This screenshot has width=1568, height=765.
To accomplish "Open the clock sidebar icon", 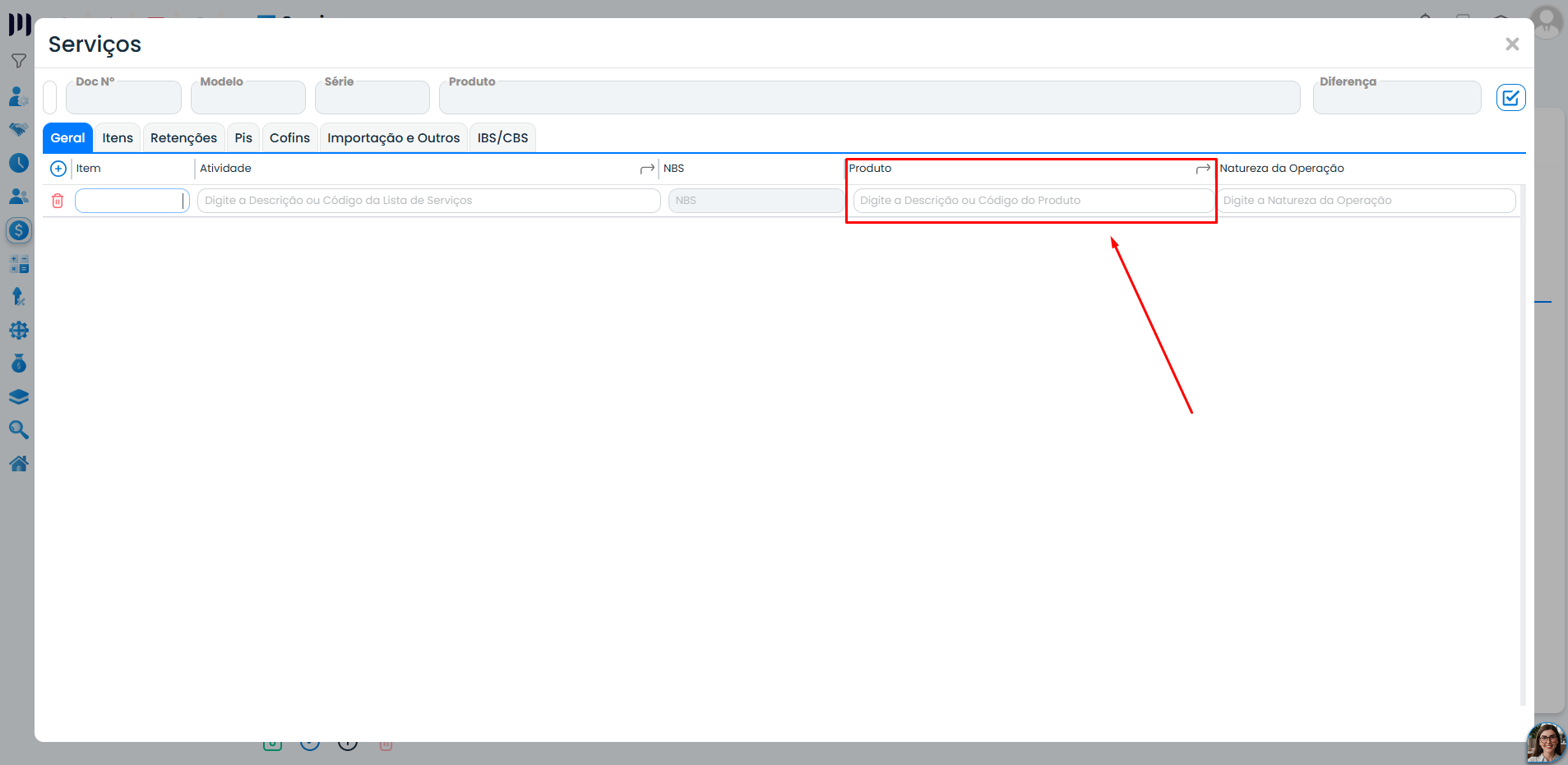I will (x=18, y=163).
